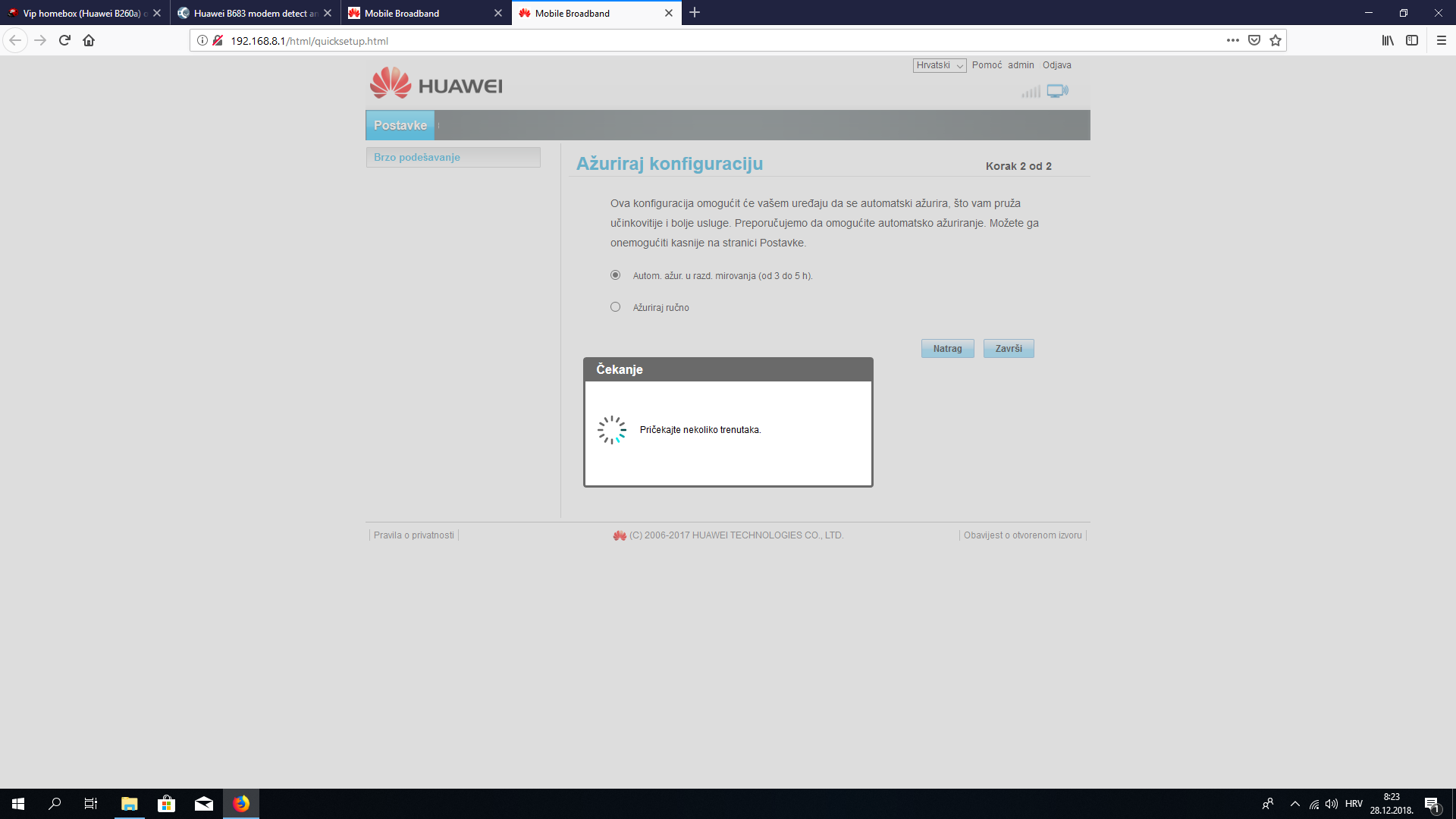Click the Završi button

pos(1009,349)
